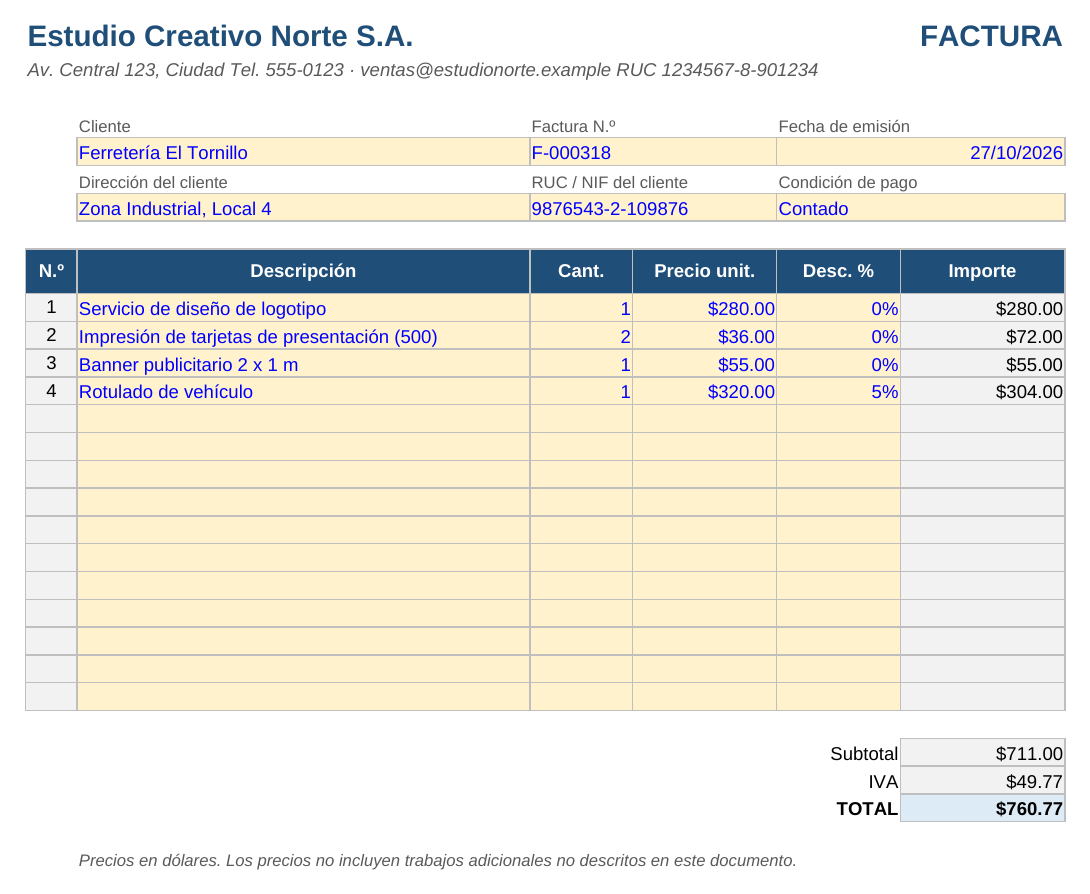Click the 5% discount cell
The height and width of the screenshot is (894, 1090).
tap(838, 391)
